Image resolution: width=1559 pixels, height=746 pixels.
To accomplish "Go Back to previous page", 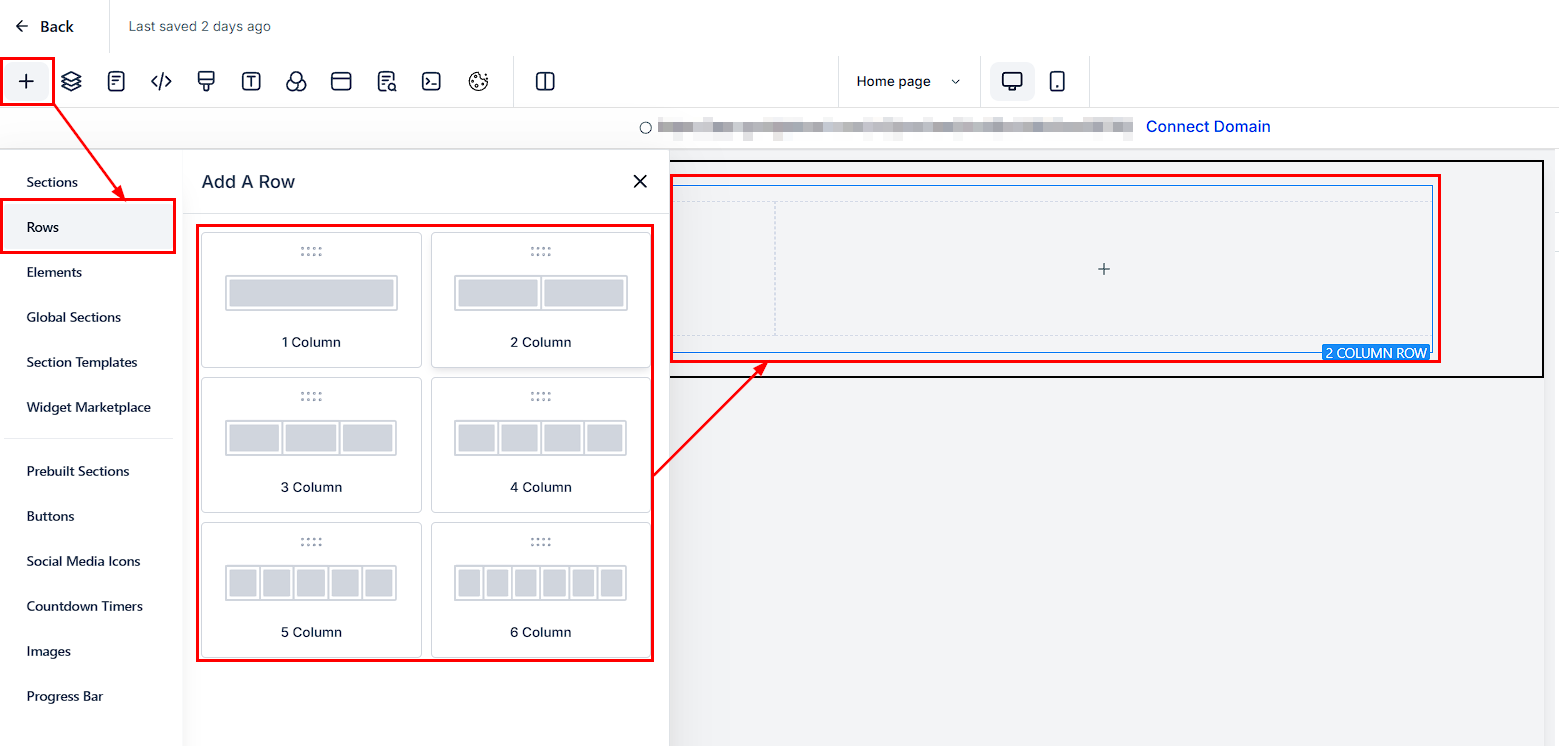I will point(45,26).
